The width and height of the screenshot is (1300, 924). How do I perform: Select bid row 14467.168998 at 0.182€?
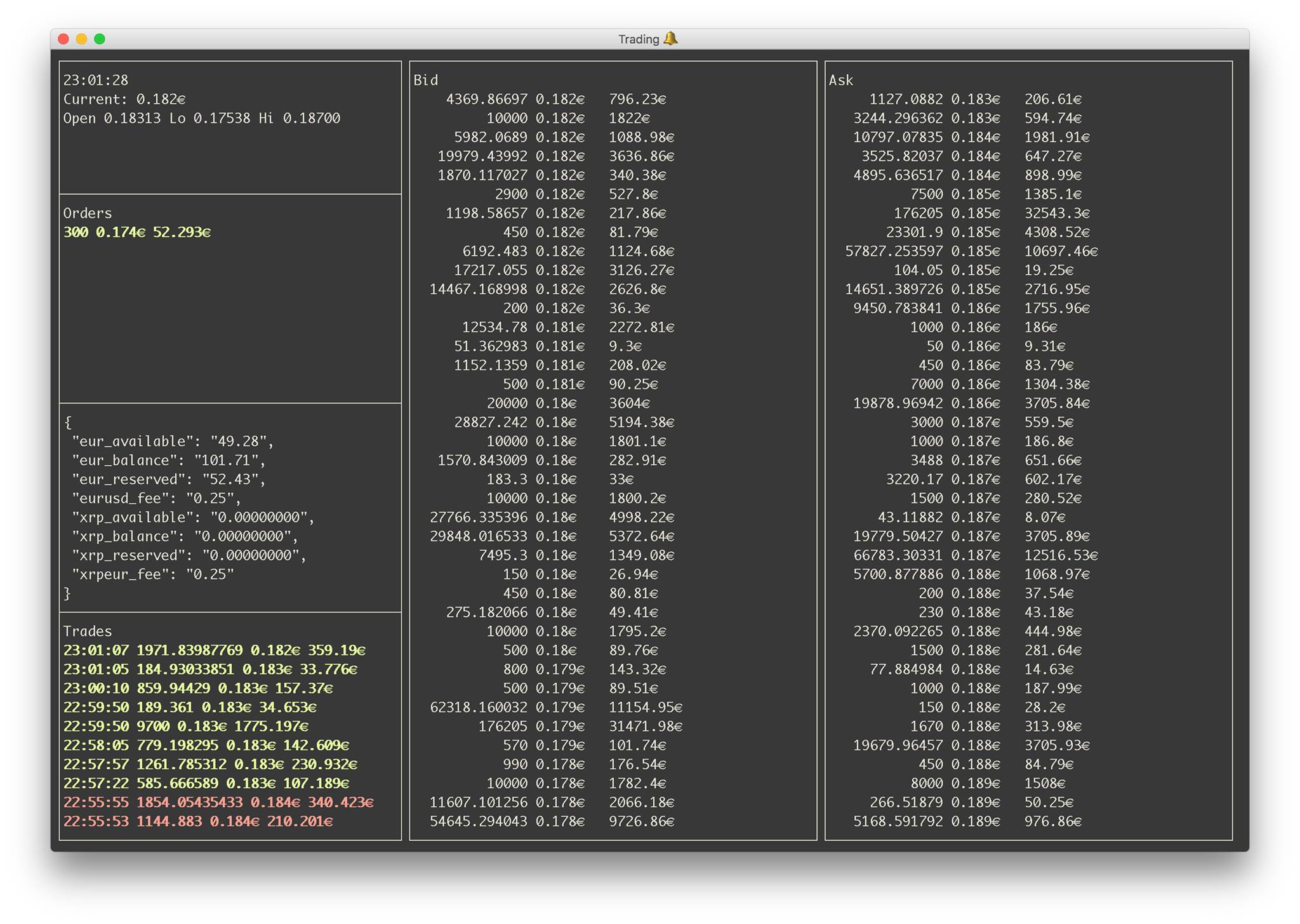point(548,289)
